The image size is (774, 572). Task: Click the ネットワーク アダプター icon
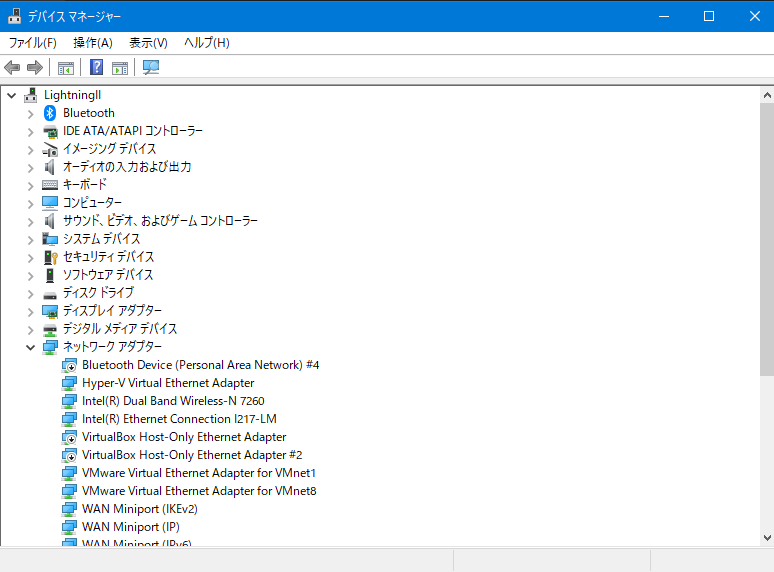coord(50,347)
